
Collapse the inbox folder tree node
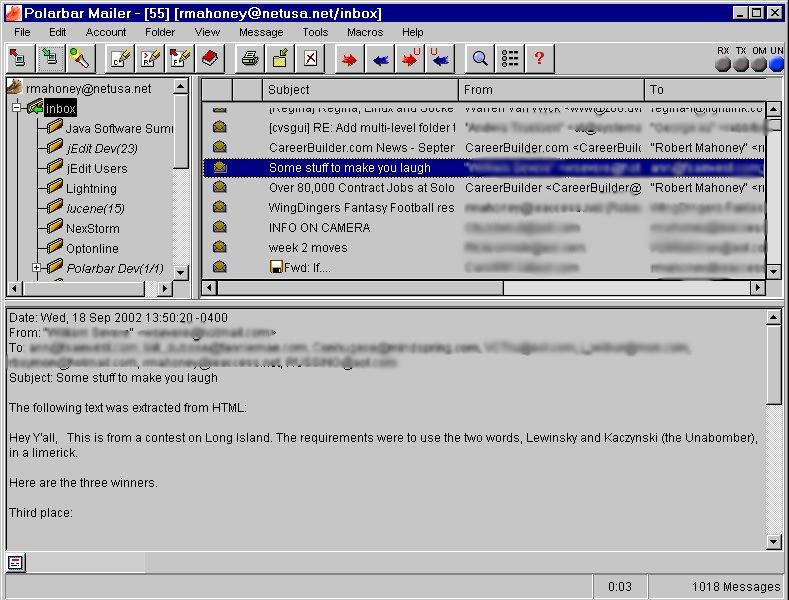[17, 108]
